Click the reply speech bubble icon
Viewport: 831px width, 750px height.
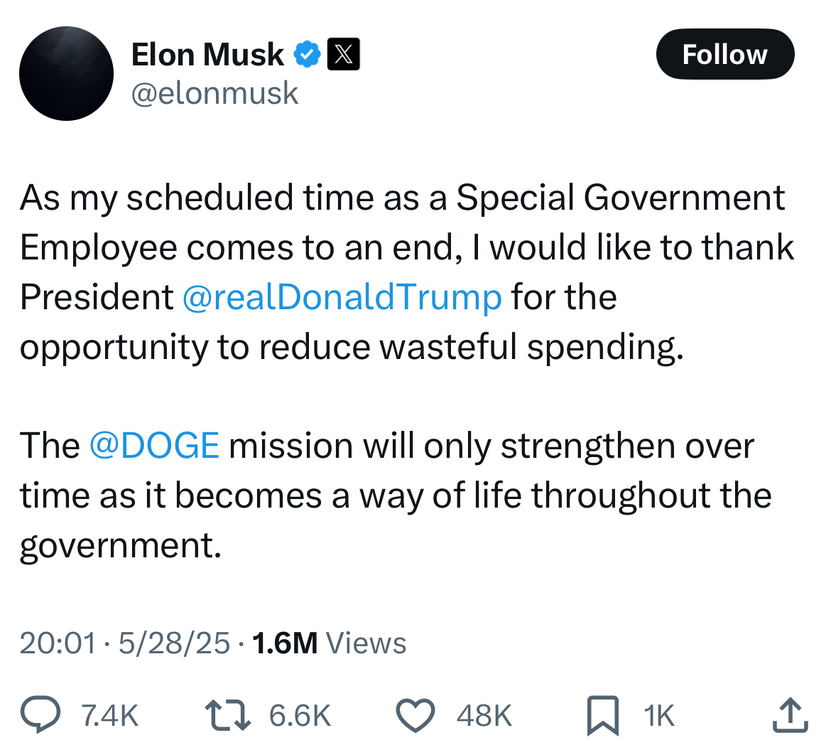(x=41, y=714)
